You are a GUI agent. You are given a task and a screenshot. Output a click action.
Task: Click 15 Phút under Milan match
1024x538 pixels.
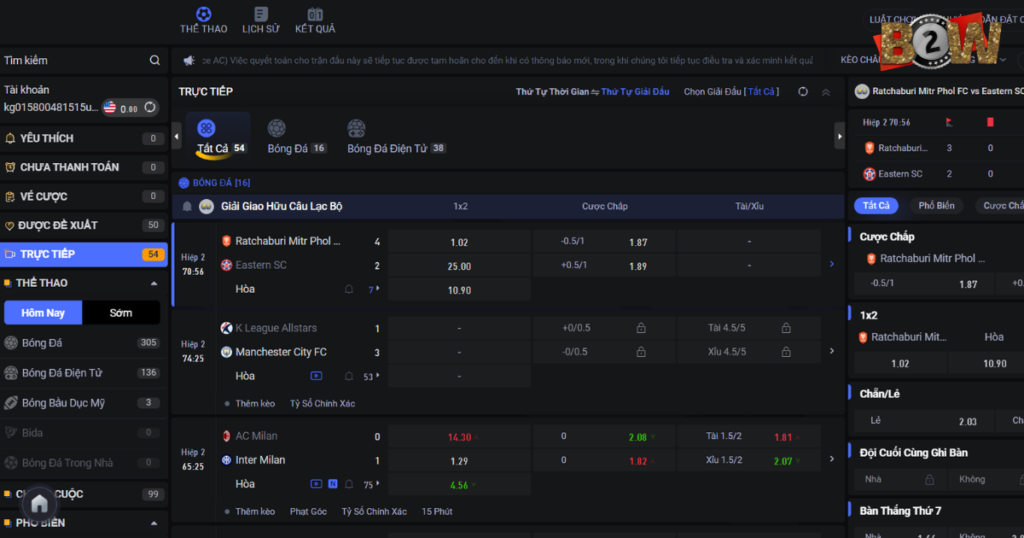437,511
